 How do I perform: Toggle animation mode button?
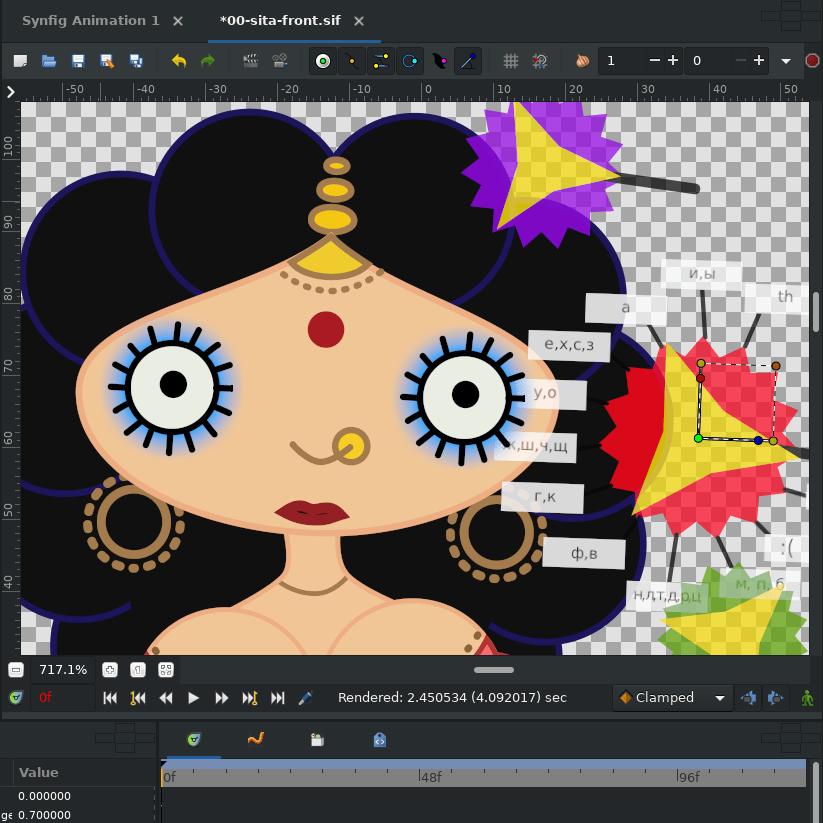pyautogui.click(x=807, y=698)
